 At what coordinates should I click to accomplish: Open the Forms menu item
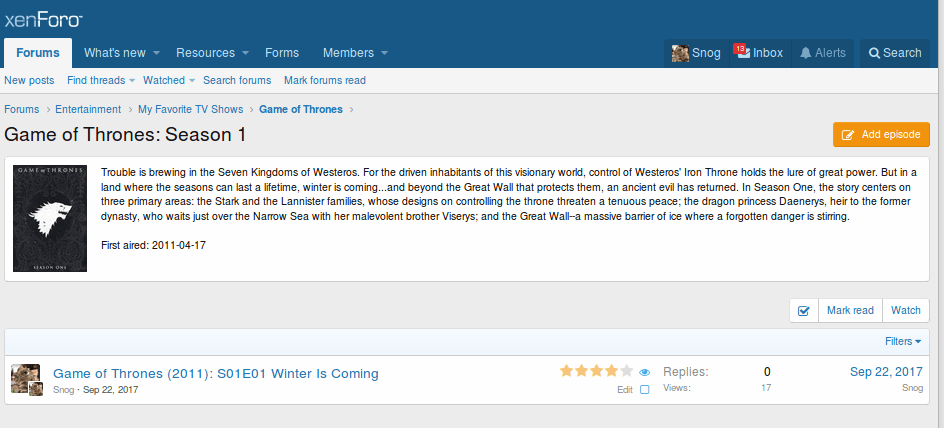(x=282, y=53)
